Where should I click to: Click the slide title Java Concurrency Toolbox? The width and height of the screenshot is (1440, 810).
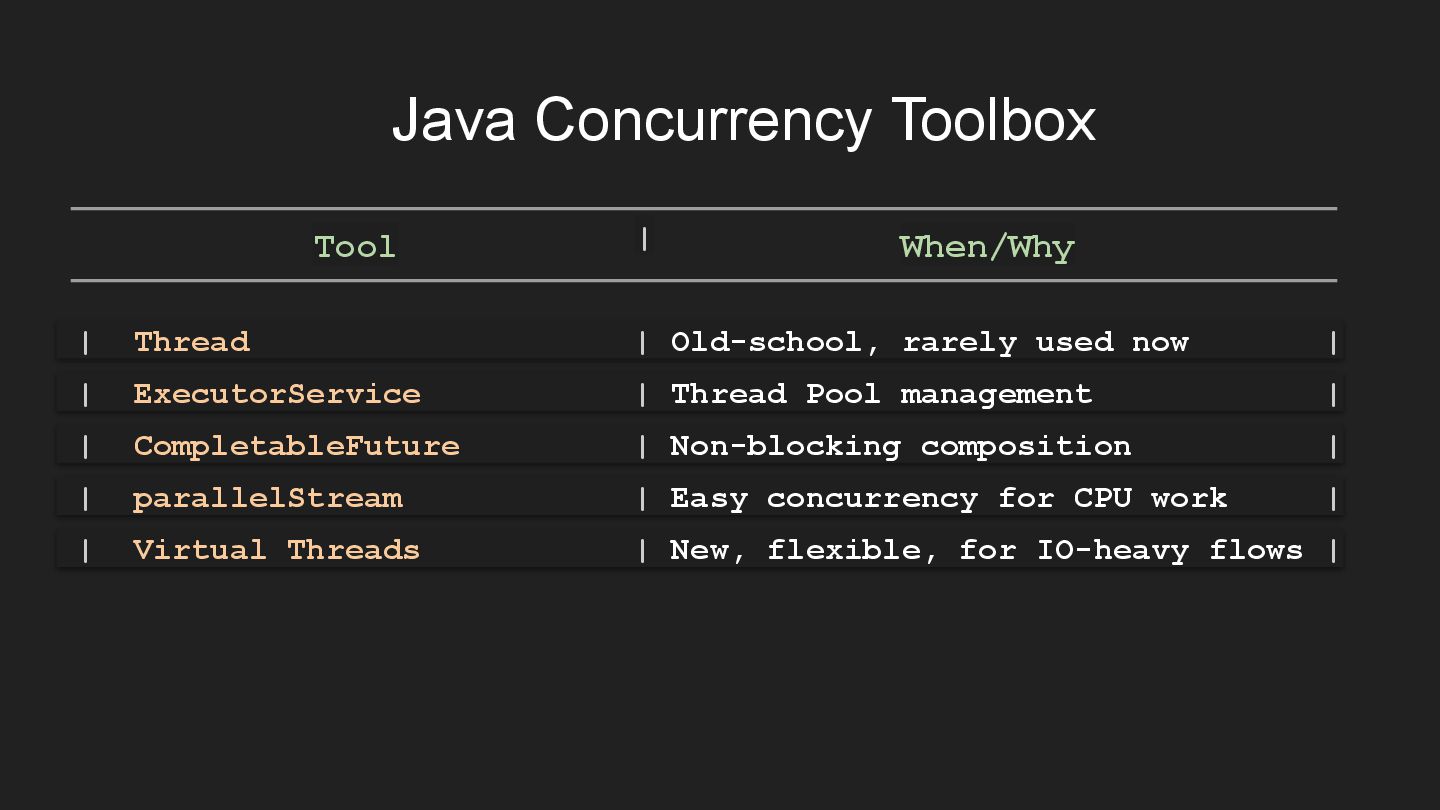[x=743, y=120]
